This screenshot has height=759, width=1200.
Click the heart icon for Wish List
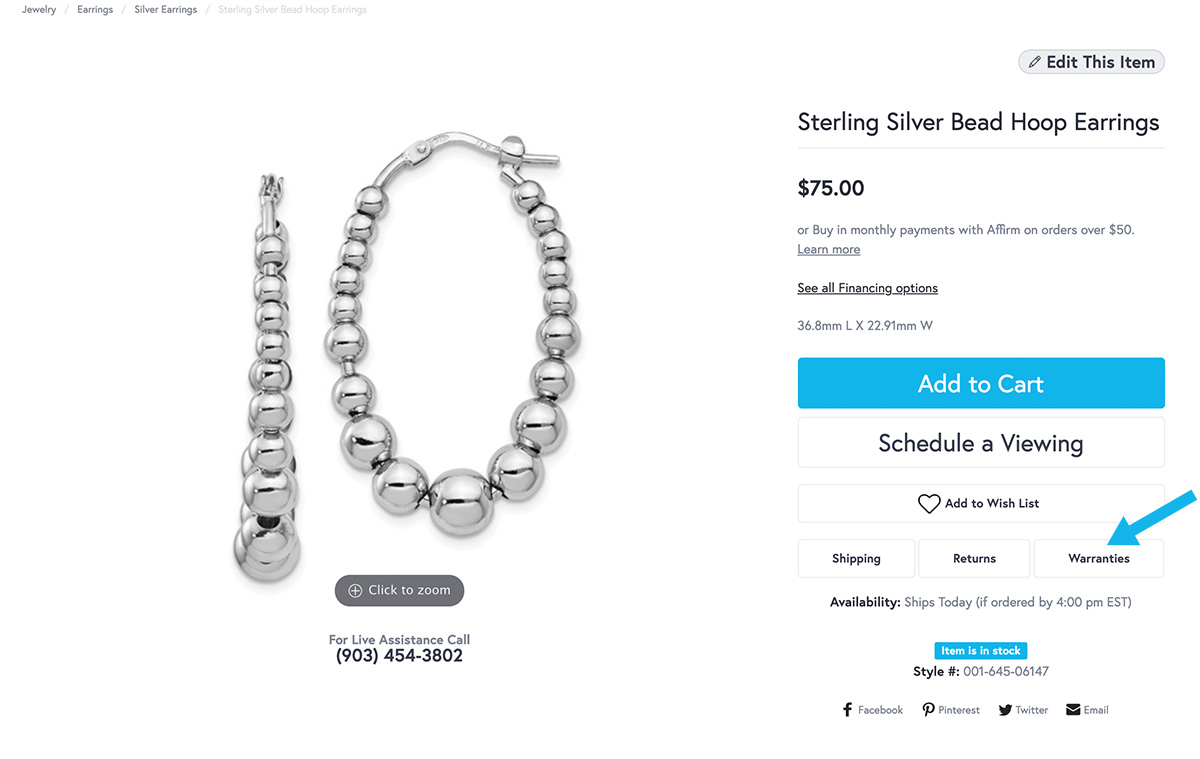[929, 504]
